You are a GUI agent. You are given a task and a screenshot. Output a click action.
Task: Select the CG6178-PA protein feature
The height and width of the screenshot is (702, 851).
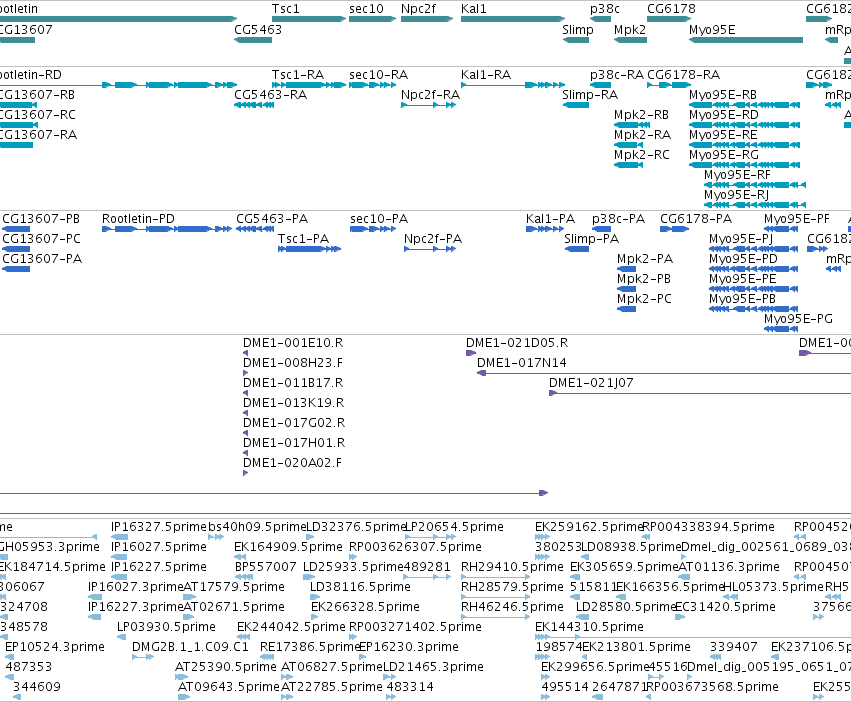(675, 229)
